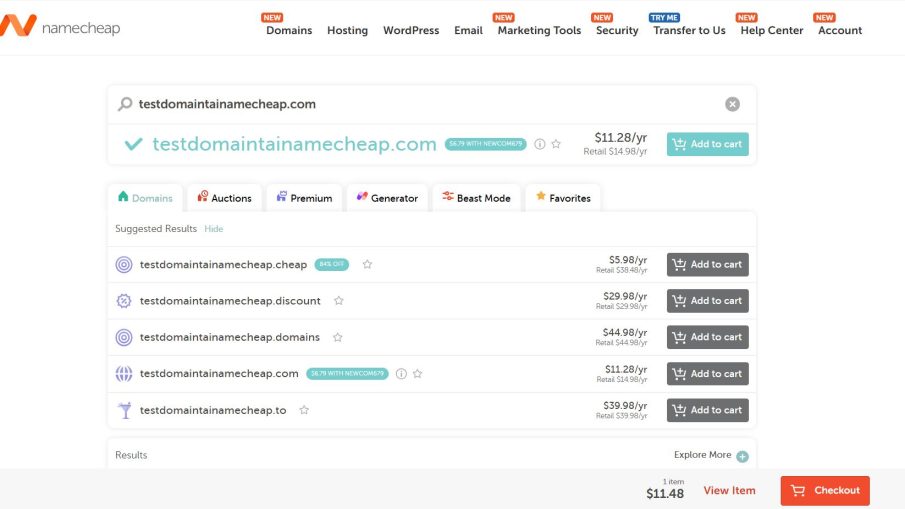The height and width of the screenshot is (509, 905).
Task: Open the Beast Mode tab
Action: coord(476,198)
